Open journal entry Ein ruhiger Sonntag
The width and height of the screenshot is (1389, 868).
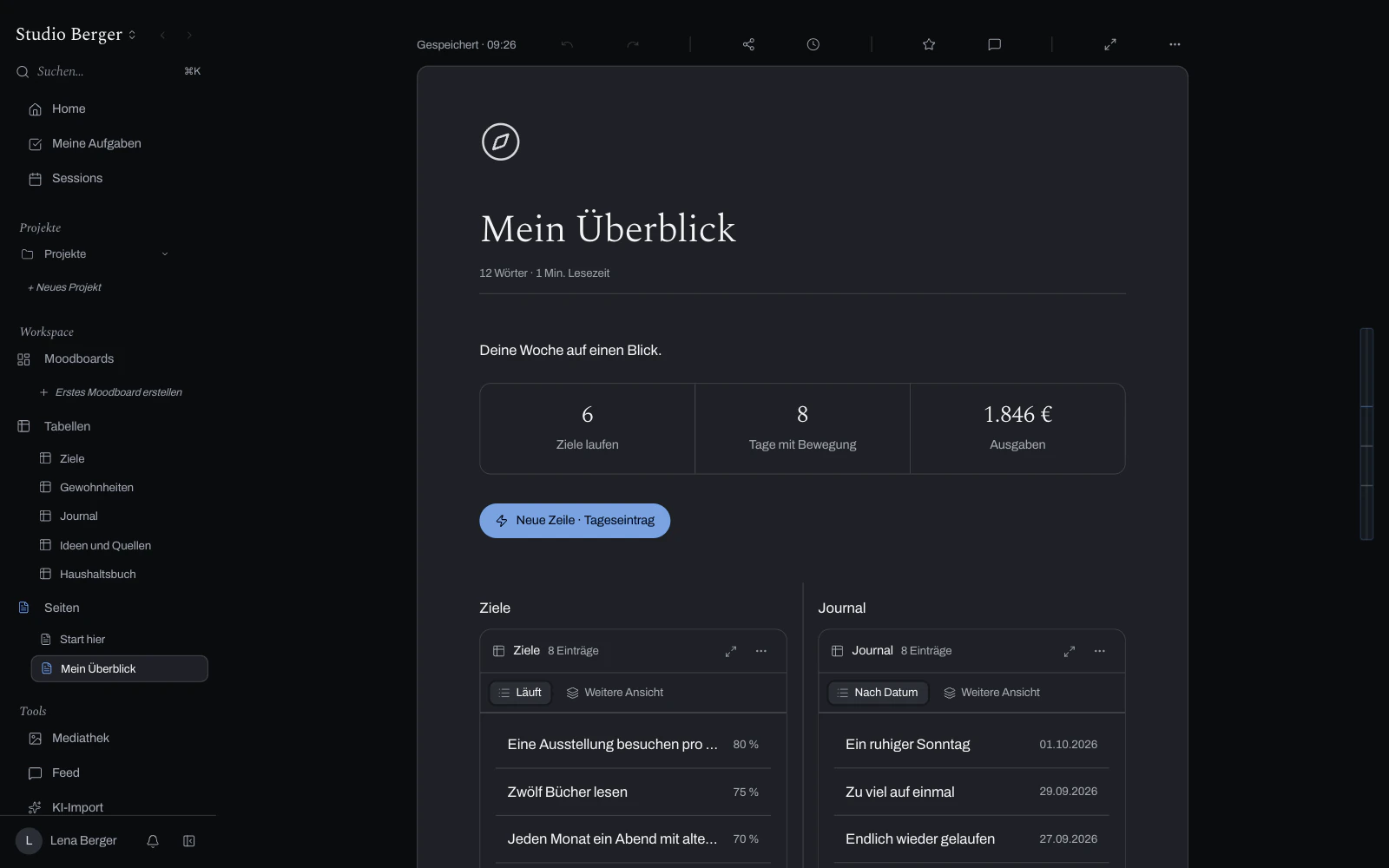click(x=971, y=745)
